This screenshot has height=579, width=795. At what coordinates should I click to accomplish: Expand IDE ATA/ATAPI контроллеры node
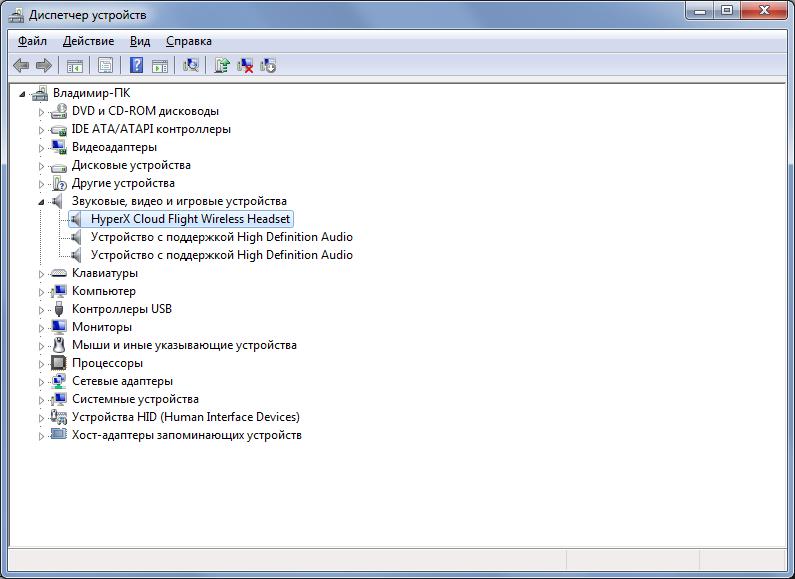click(x=42, y=130)
